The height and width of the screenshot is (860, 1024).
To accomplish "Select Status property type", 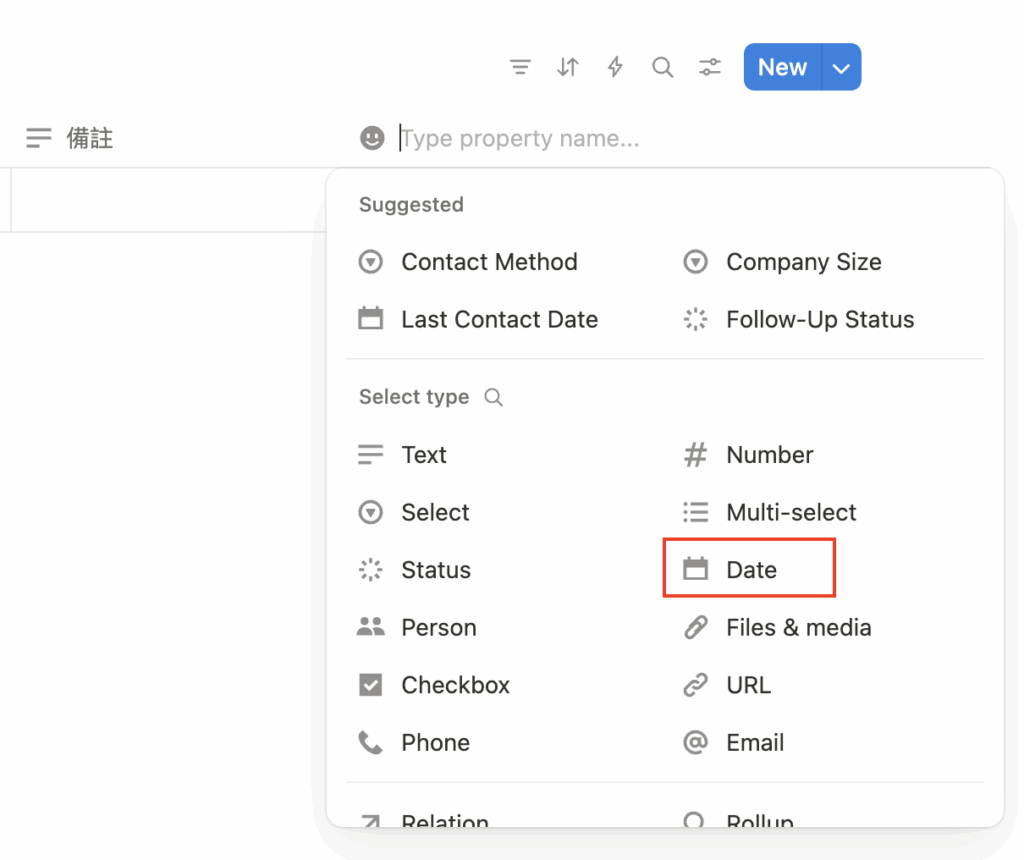I will tap(435, 570).
